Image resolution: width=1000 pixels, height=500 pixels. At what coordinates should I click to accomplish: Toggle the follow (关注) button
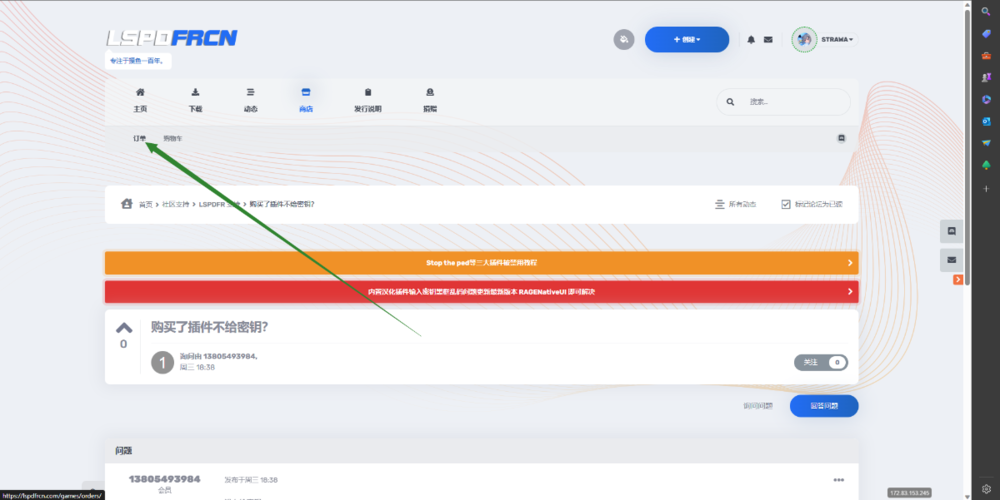(x=820, y=362)
